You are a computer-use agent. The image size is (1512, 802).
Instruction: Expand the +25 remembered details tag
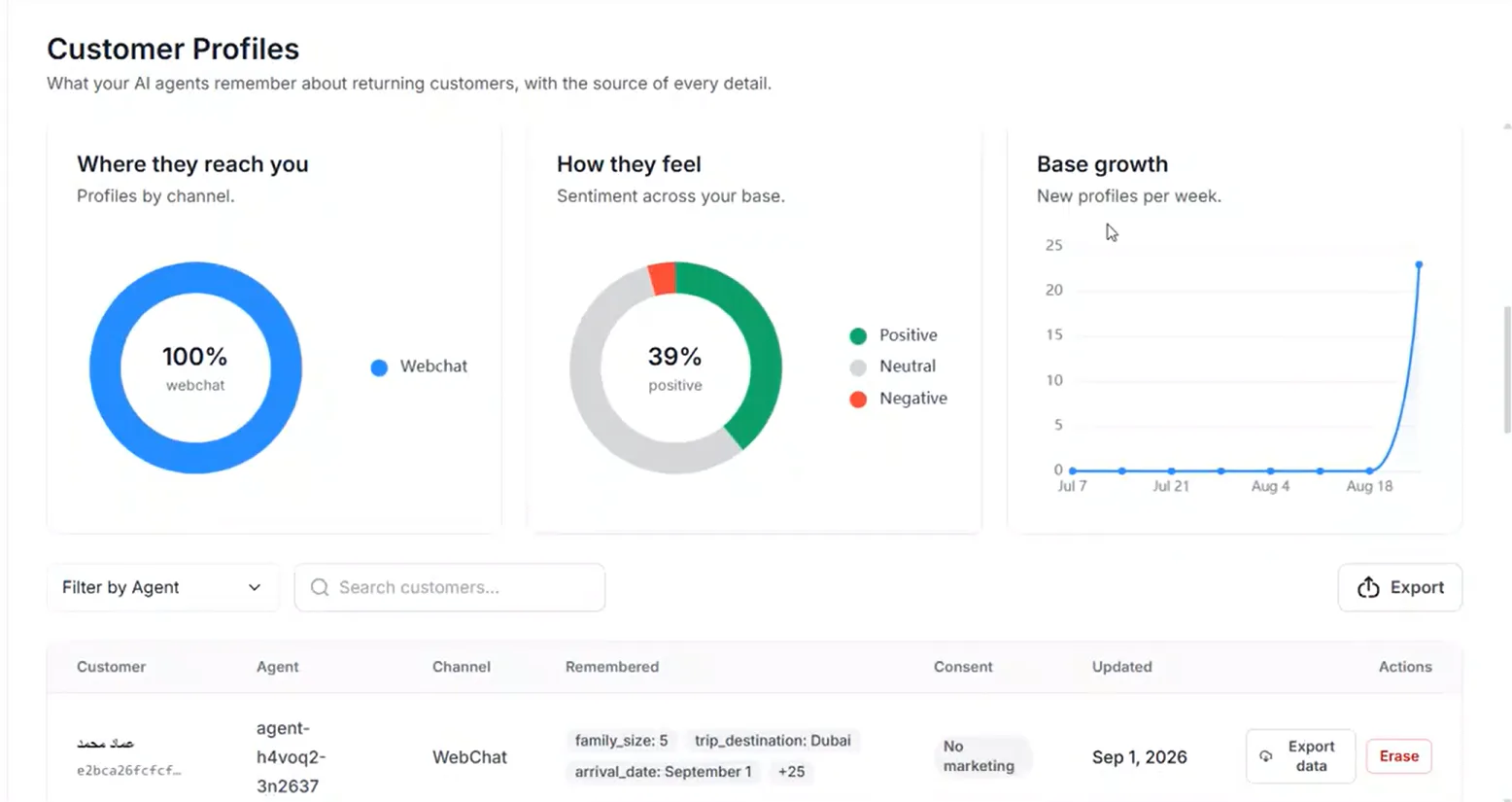coord(791,772)
